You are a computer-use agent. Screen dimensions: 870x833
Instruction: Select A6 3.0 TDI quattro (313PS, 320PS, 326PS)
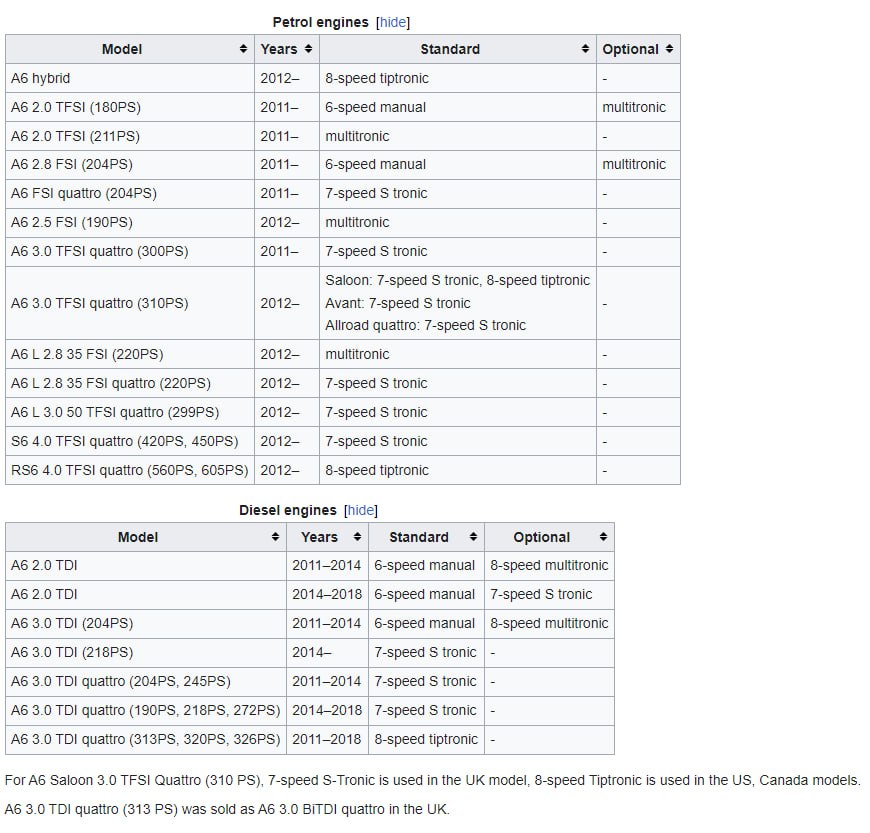(146, 739)
